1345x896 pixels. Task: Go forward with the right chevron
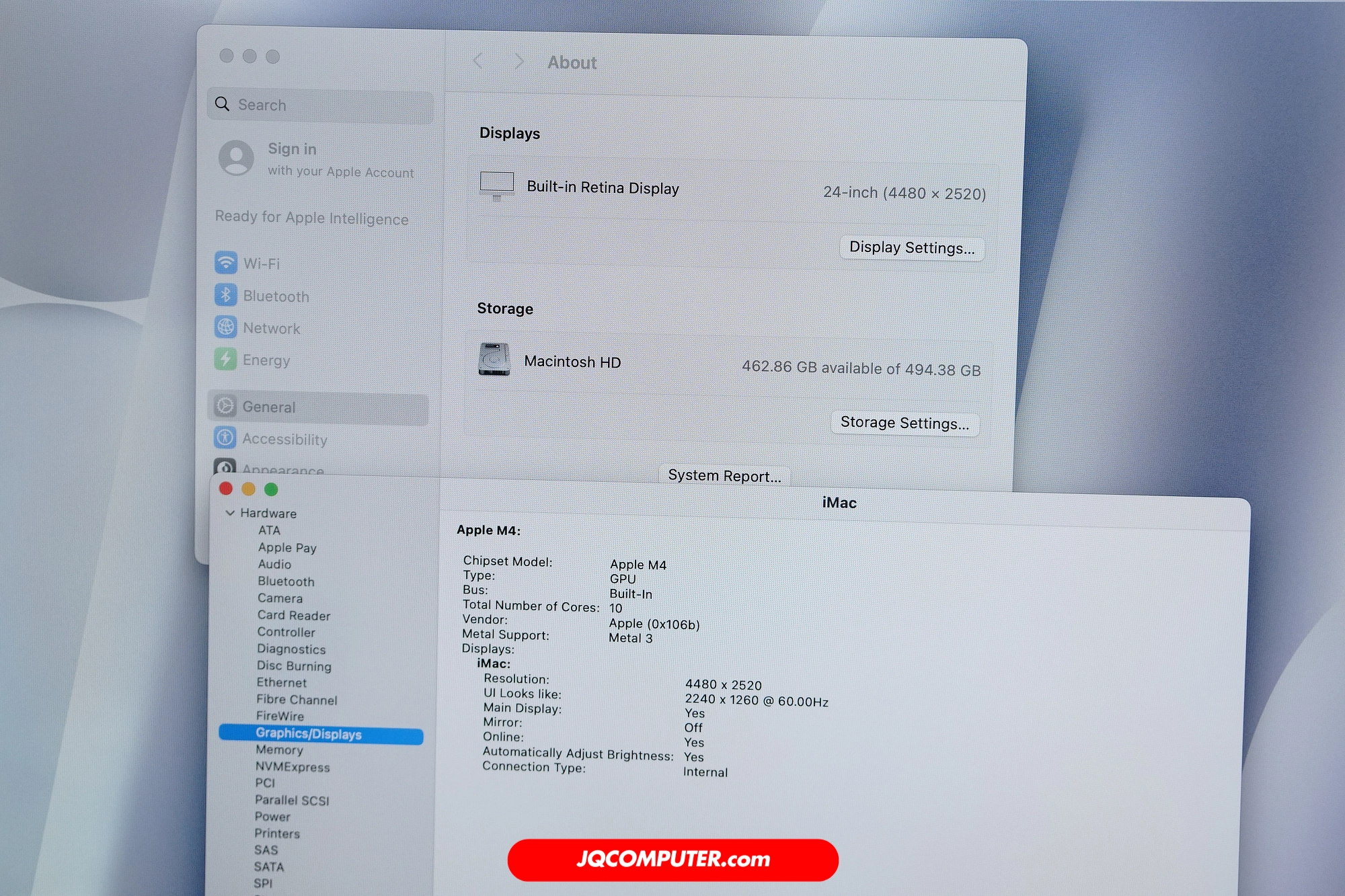click(x=518, y=62)
